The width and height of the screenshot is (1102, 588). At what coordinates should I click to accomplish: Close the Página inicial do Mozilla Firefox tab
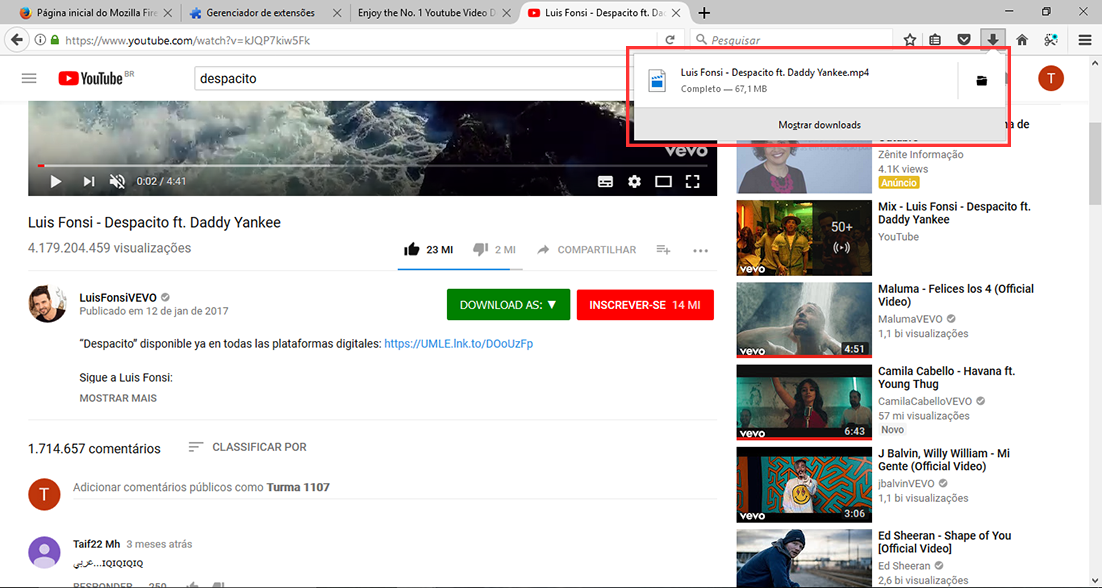pyautogui.click(x=166, y=13)
